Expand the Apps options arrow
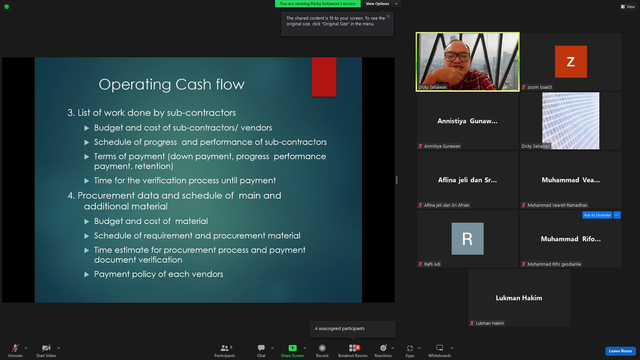Viewport: 640px width, 360px height. (419, 348)
